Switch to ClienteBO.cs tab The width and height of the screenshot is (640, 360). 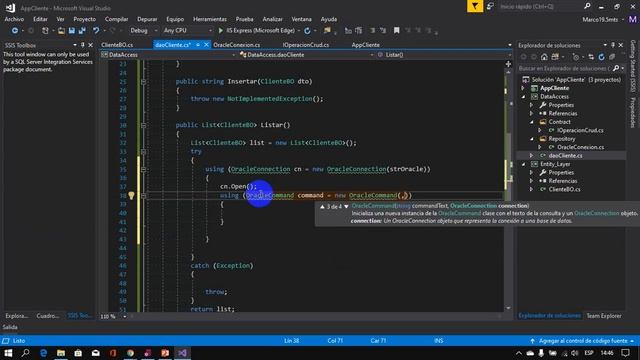coord(117,45)
